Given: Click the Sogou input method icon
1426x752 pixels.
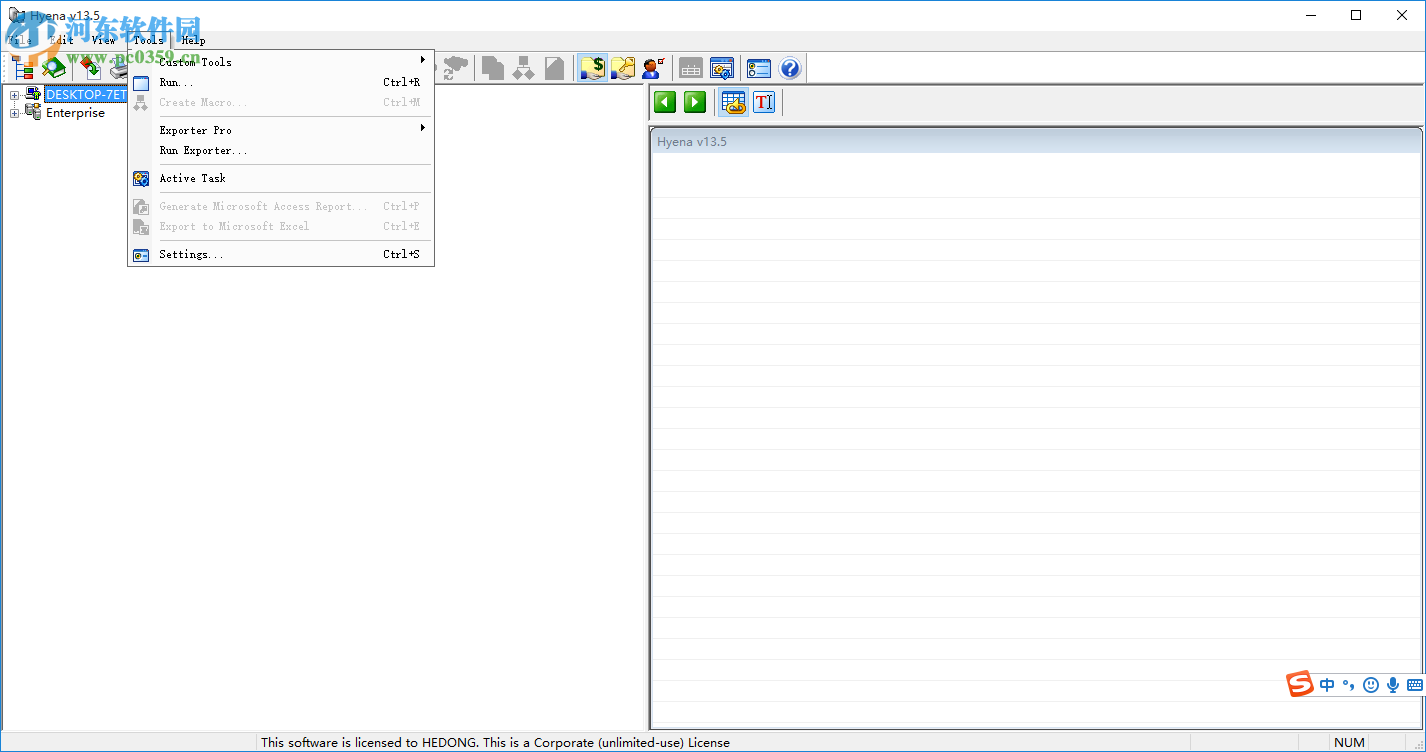Looking at the screenshot, I should [x=1299, y=684].
